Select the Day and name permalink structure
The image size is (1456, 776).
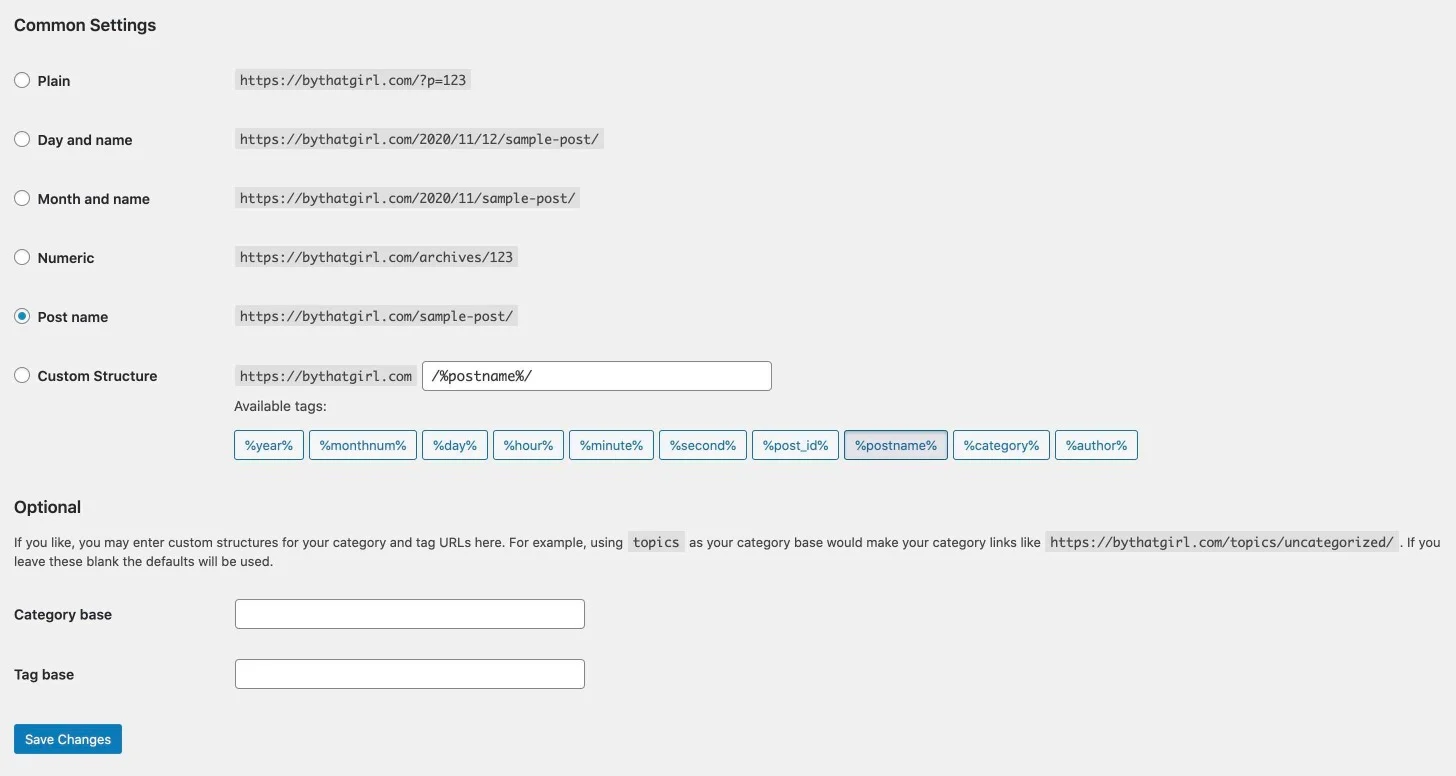tap(22, 139)
